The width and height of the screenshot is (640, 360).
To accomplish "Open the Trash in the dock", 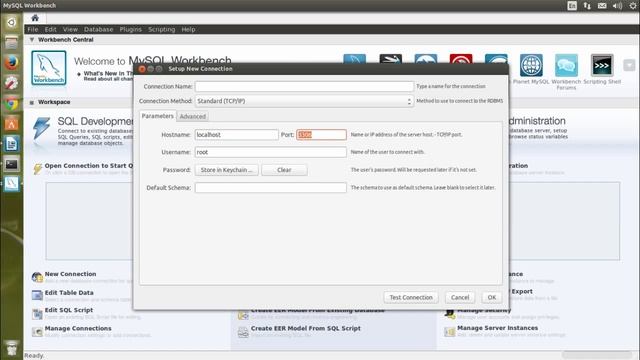I will coord(11,348).
